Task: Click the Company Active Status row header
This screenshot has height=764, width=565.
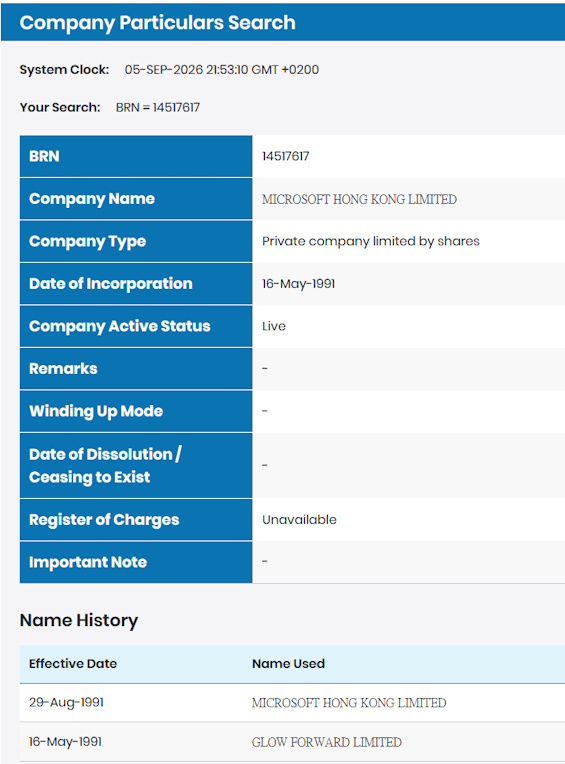Action: (x=136, y=326)
